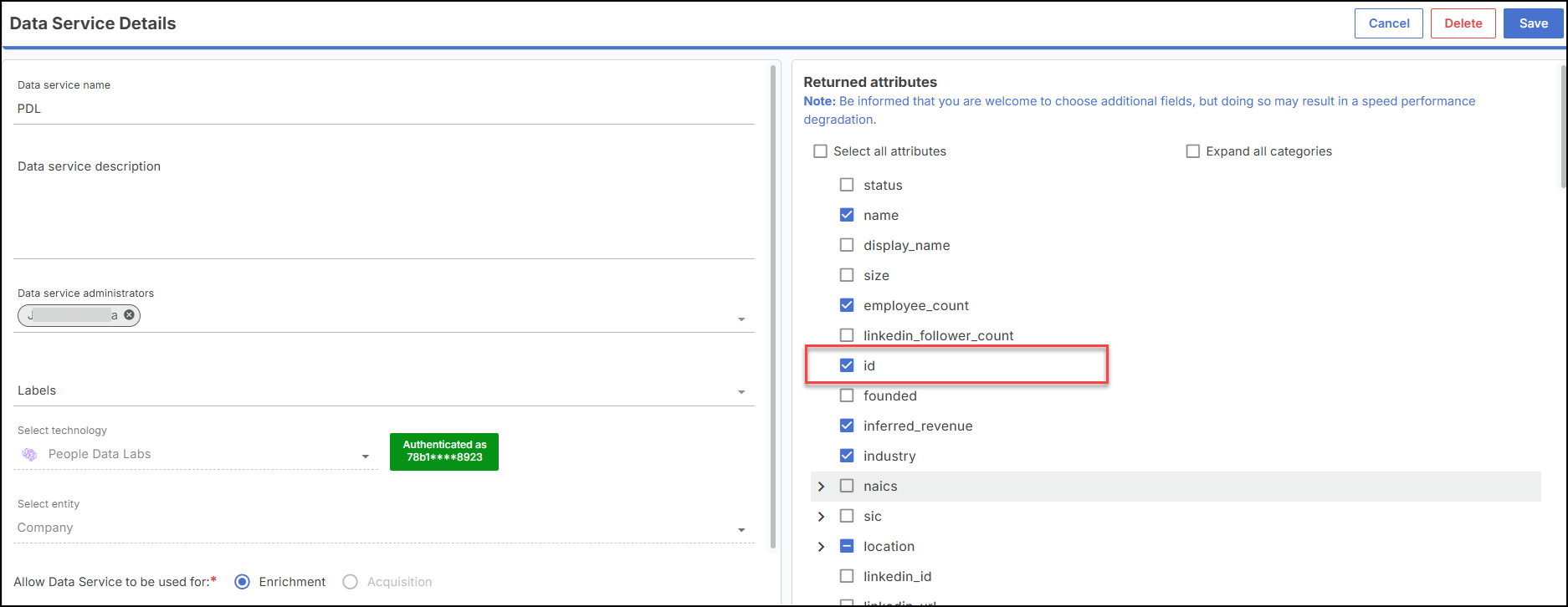Click the Data service name input field

[x=383, y=109]
